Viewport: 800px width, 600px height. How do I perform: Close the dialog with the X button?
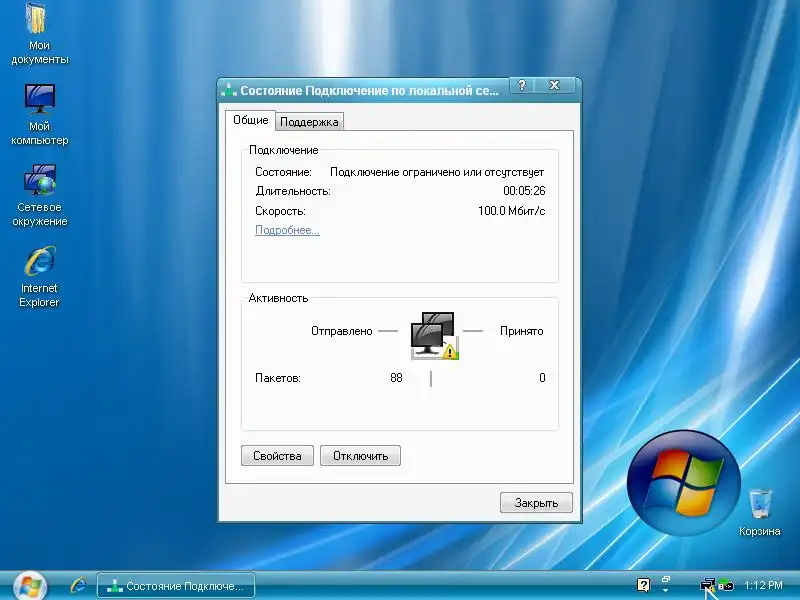(555, 85)
